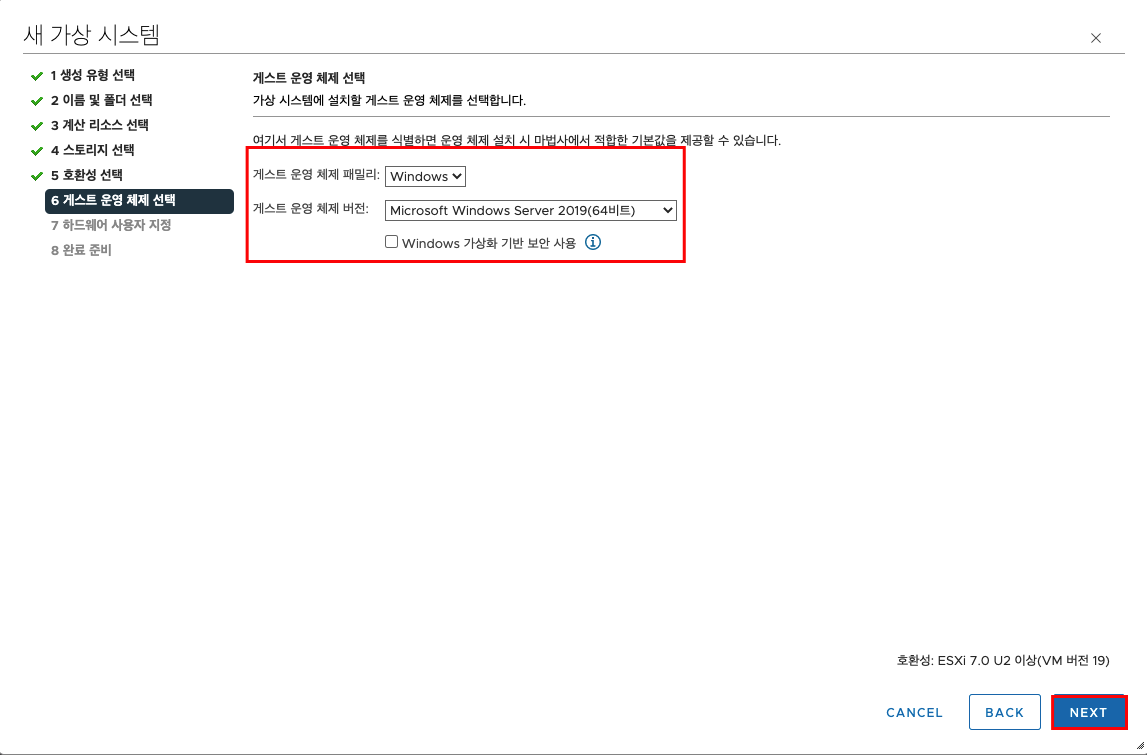
Task: Open the 게스트 운영 체제 버전 dropdown
Action: pos(530,211)
